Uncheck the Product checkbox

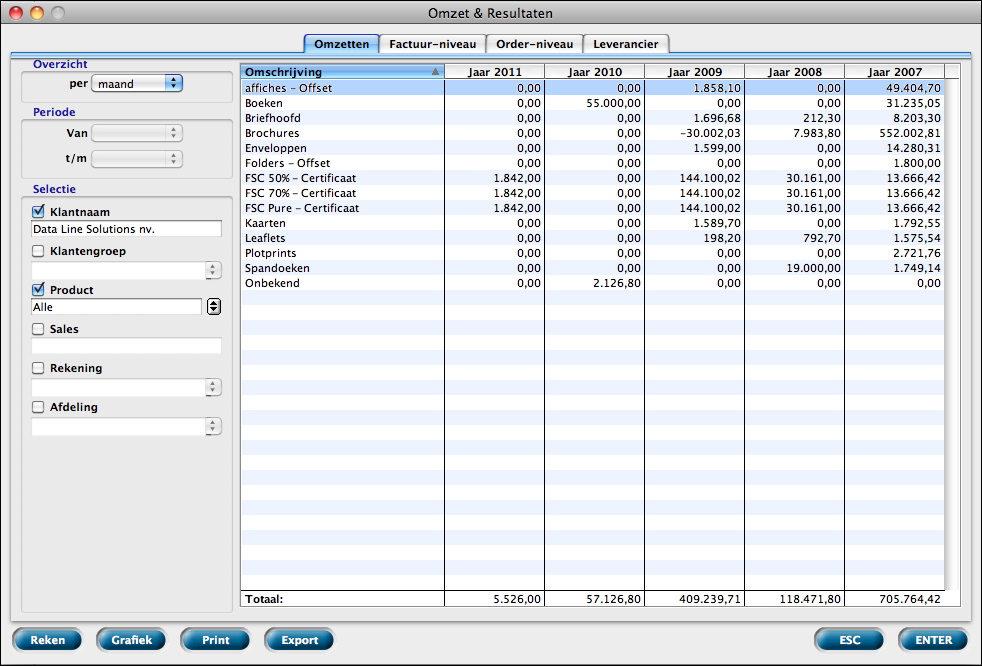38,289
